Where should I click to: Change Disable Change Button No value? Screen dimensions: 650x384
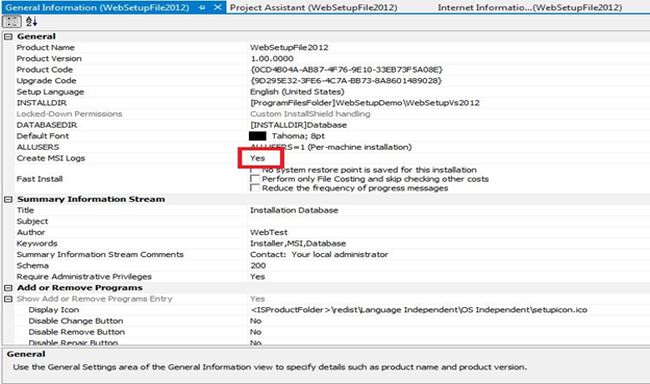256,321
